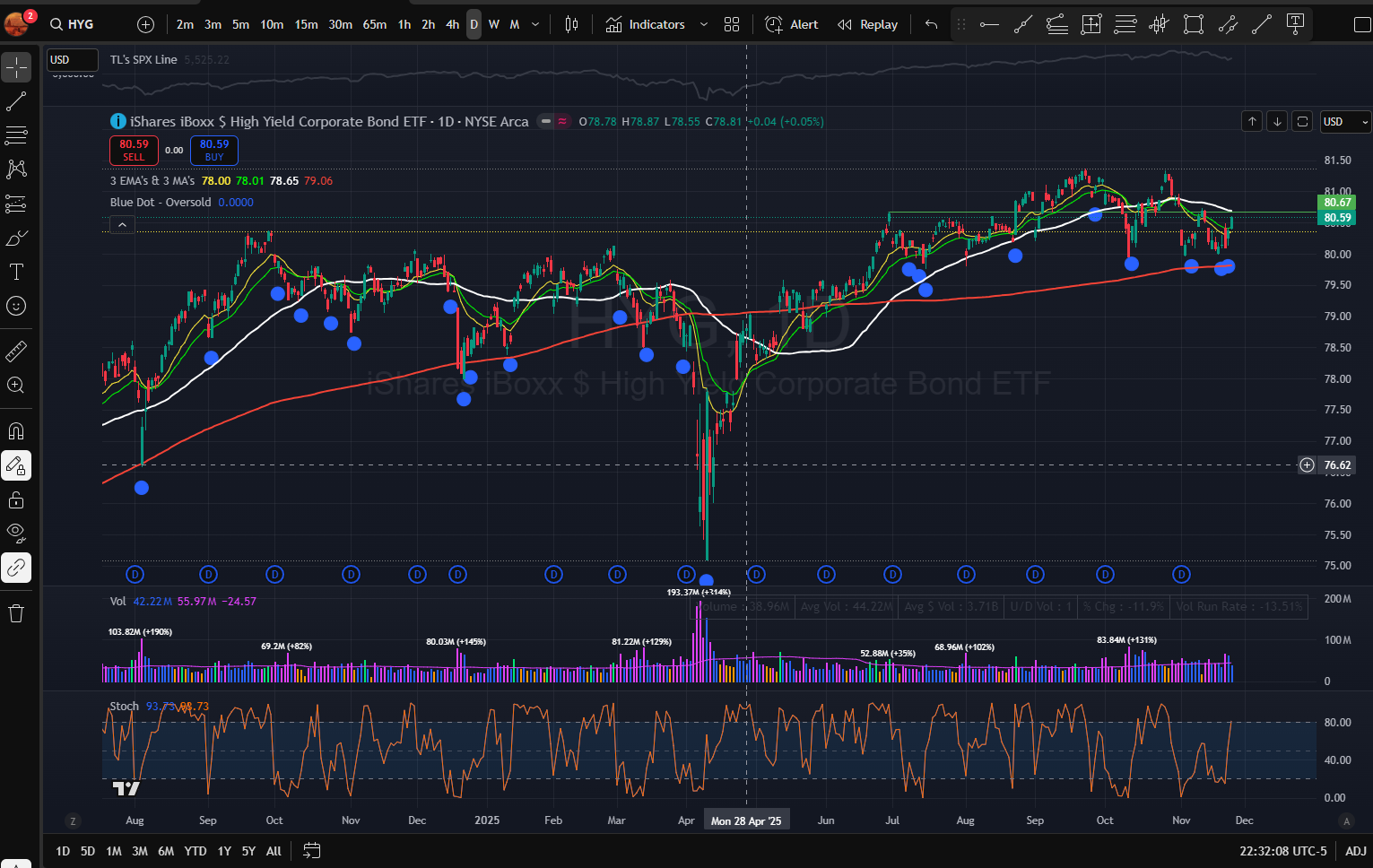Select the M monthly timeframe
The width and height of the screenshot is (1373, 868).
[x=515, y=24]
